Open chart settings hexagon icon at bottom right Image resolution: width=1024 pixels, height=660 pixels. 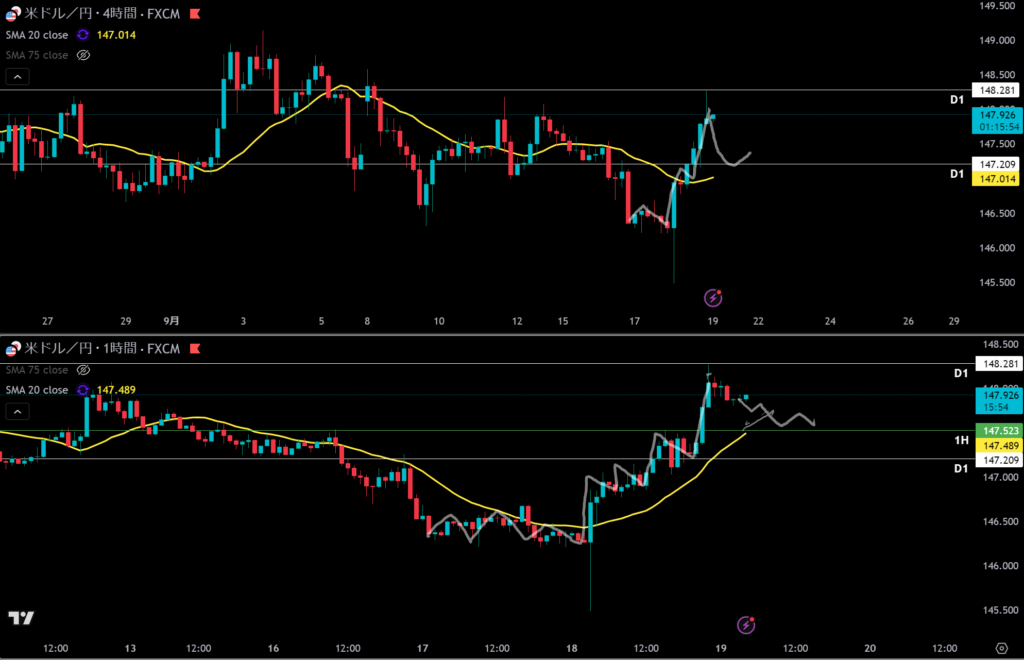coord(1001,648)
